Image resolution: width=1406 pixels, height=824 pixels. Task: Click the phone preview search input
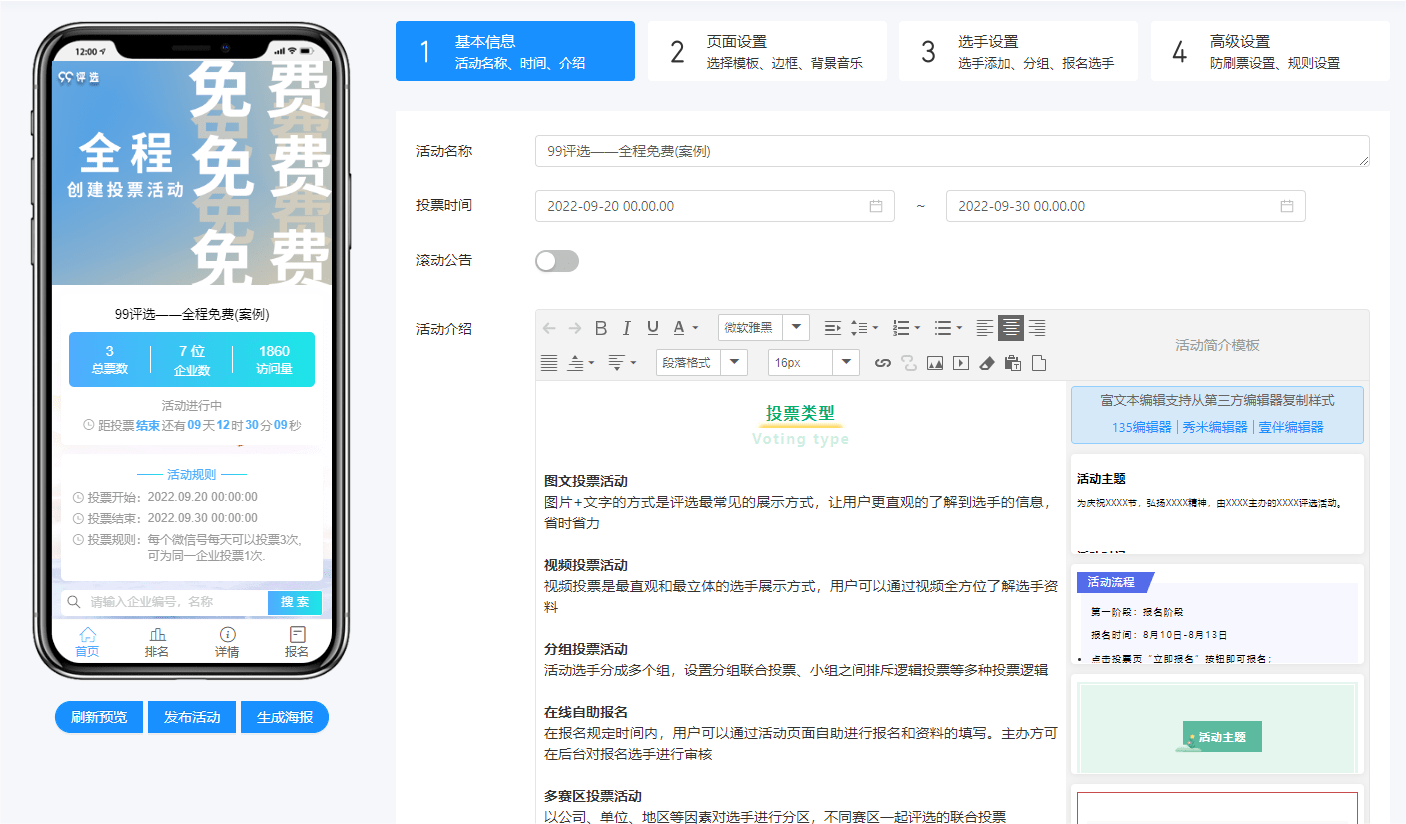(165, 602)
